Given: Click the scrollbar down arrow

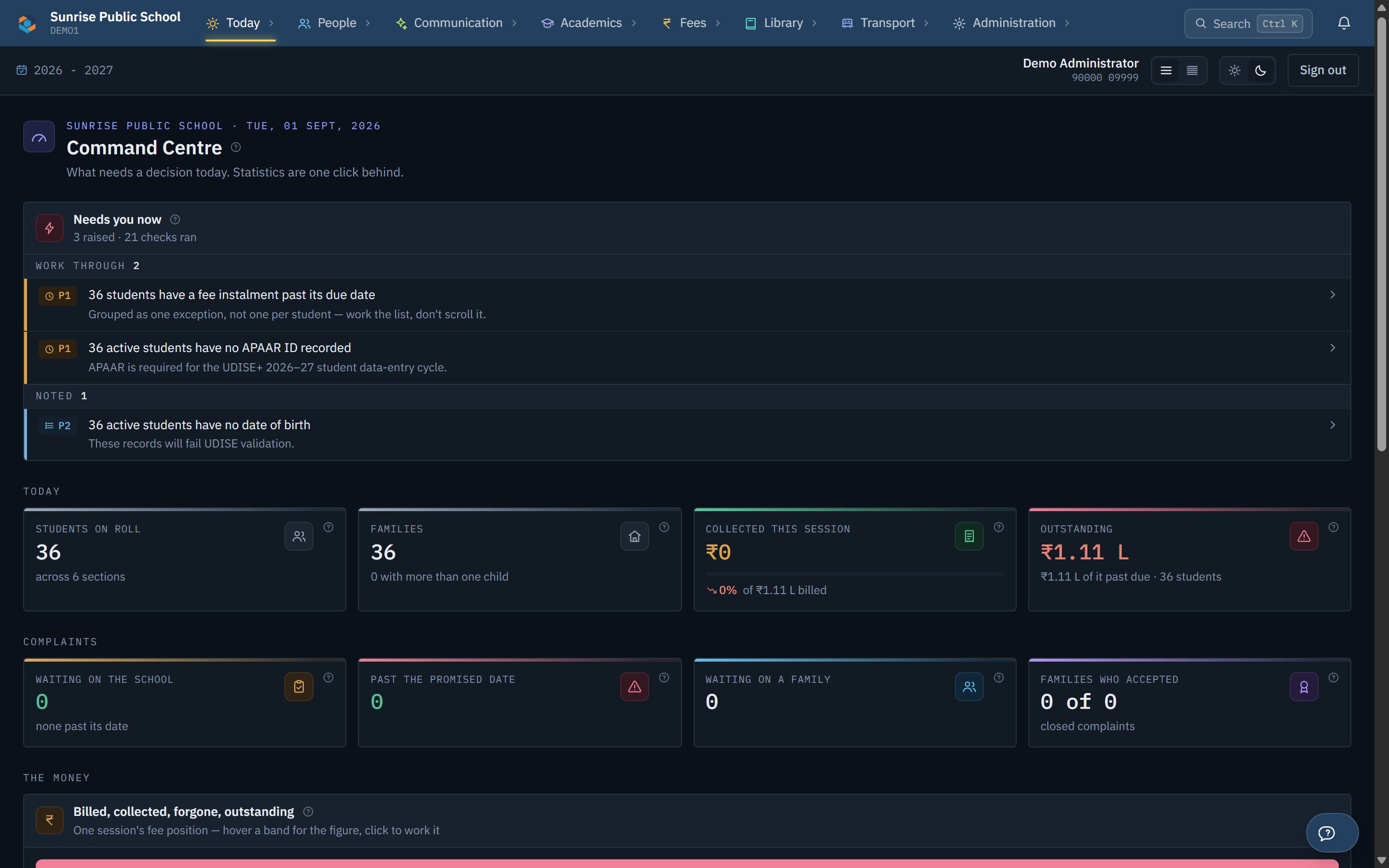Looking at the screenshot, I should [1382, 860].
